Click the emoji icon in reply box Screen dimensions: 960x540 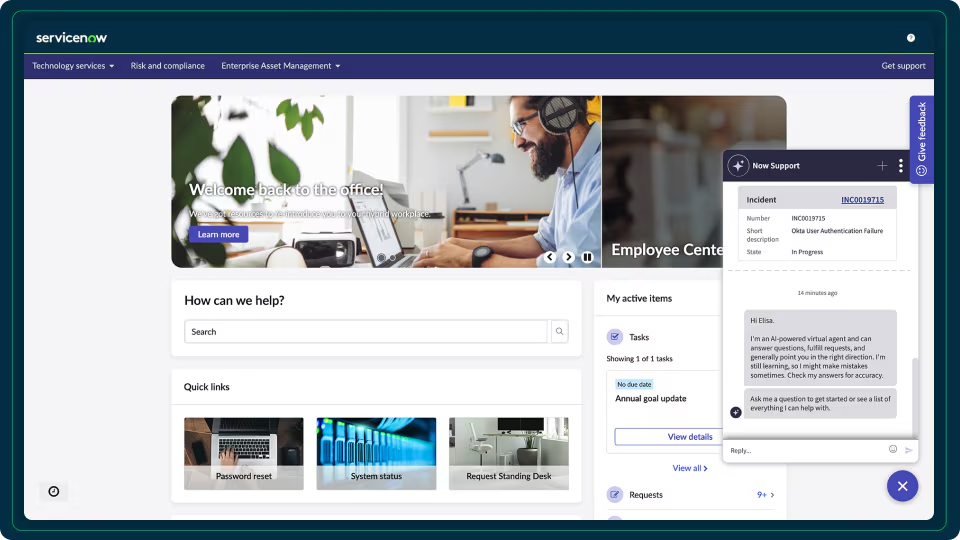[x=893, y=450]
